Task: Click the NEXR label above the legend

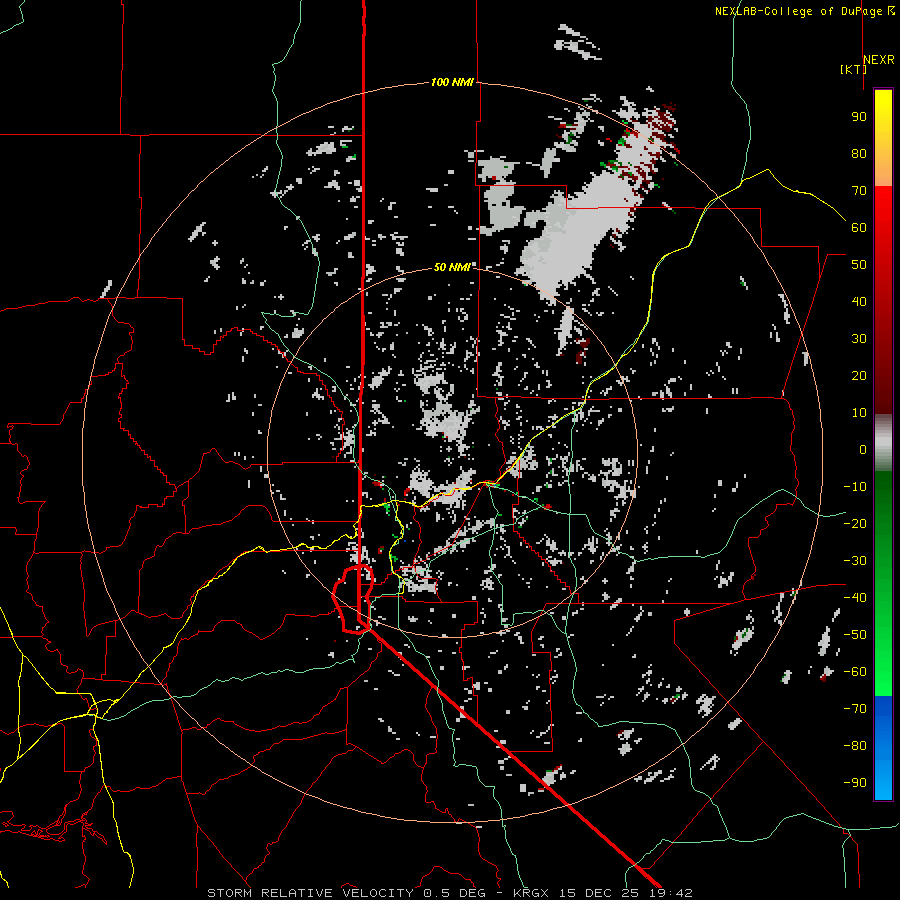Action: click(x=879, y=59)
